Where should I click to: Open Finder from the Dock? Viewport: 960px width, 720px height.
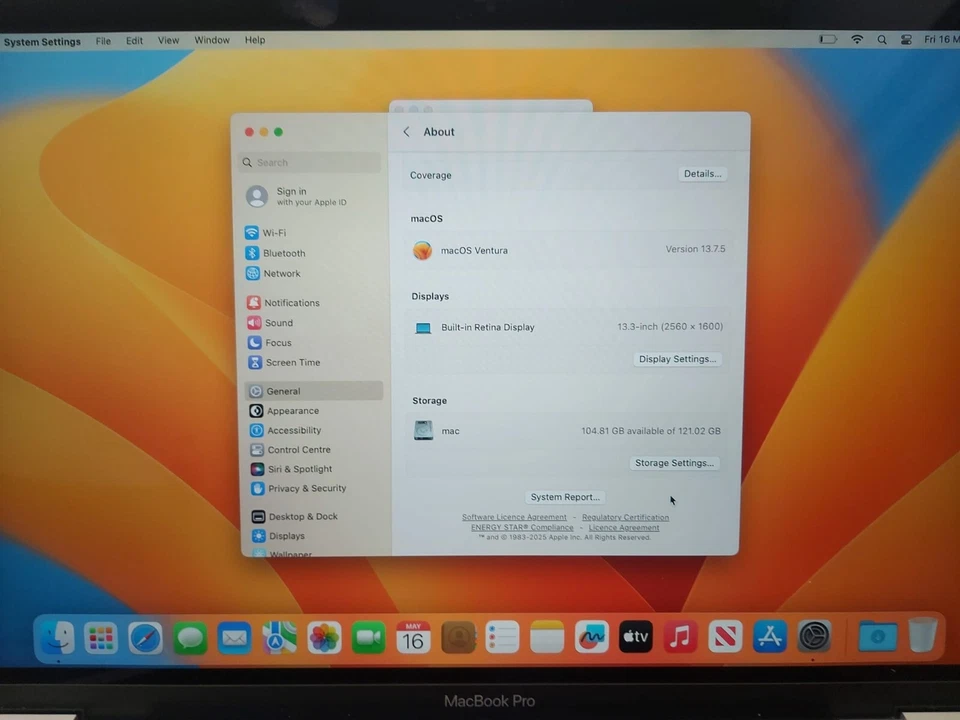click(x=58, y=638)
